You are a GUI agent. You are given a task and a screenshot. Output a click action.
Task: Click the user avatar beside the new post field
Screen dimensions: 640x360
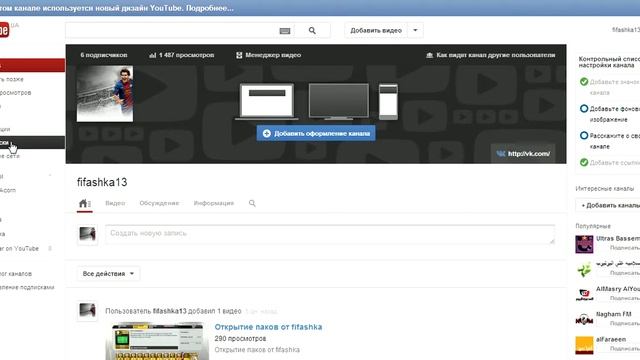87,234
